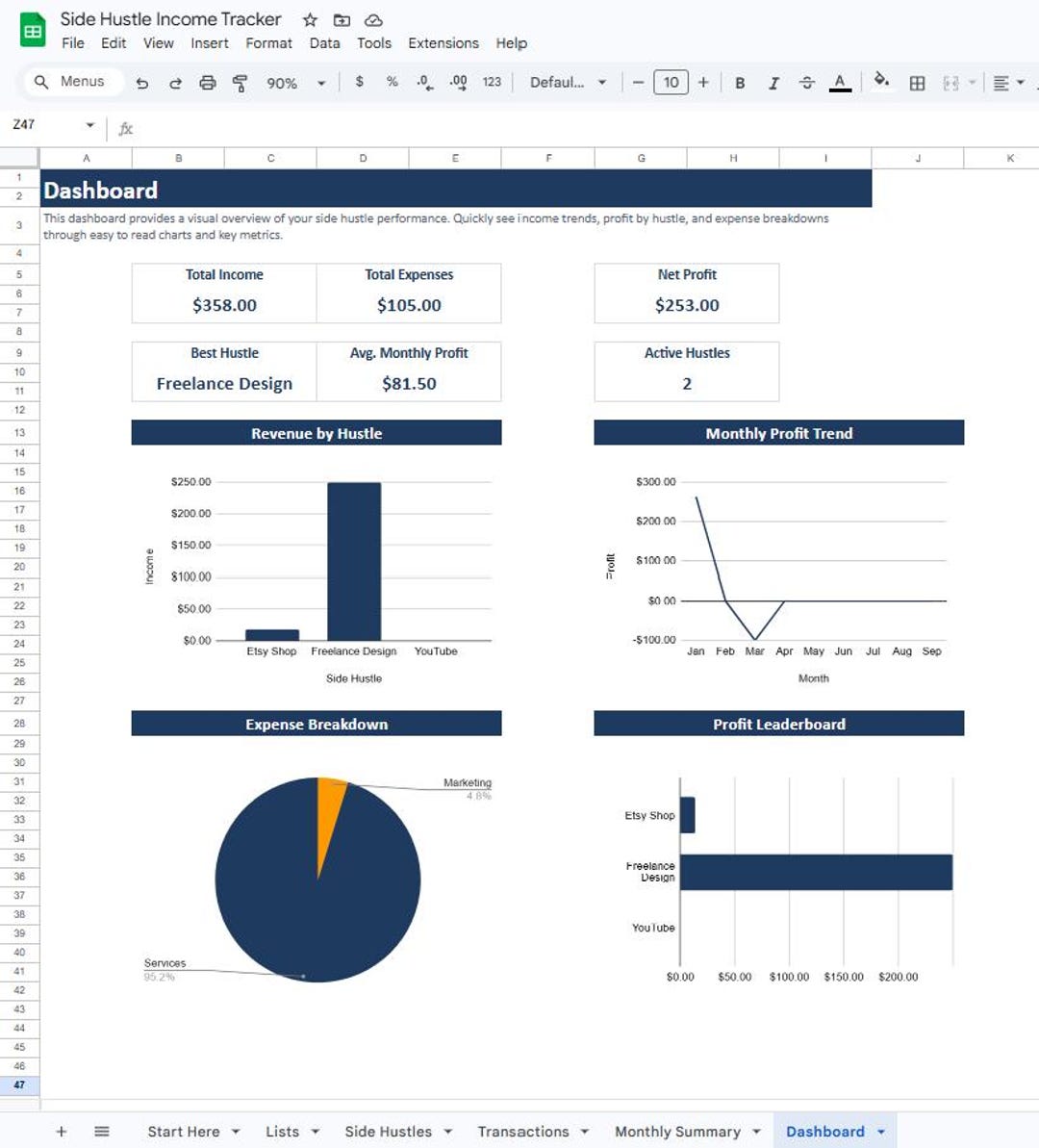The width and height of the screenshot is (1039, 1148).
Task: Open the Data menu
Action: coord(324,43)
